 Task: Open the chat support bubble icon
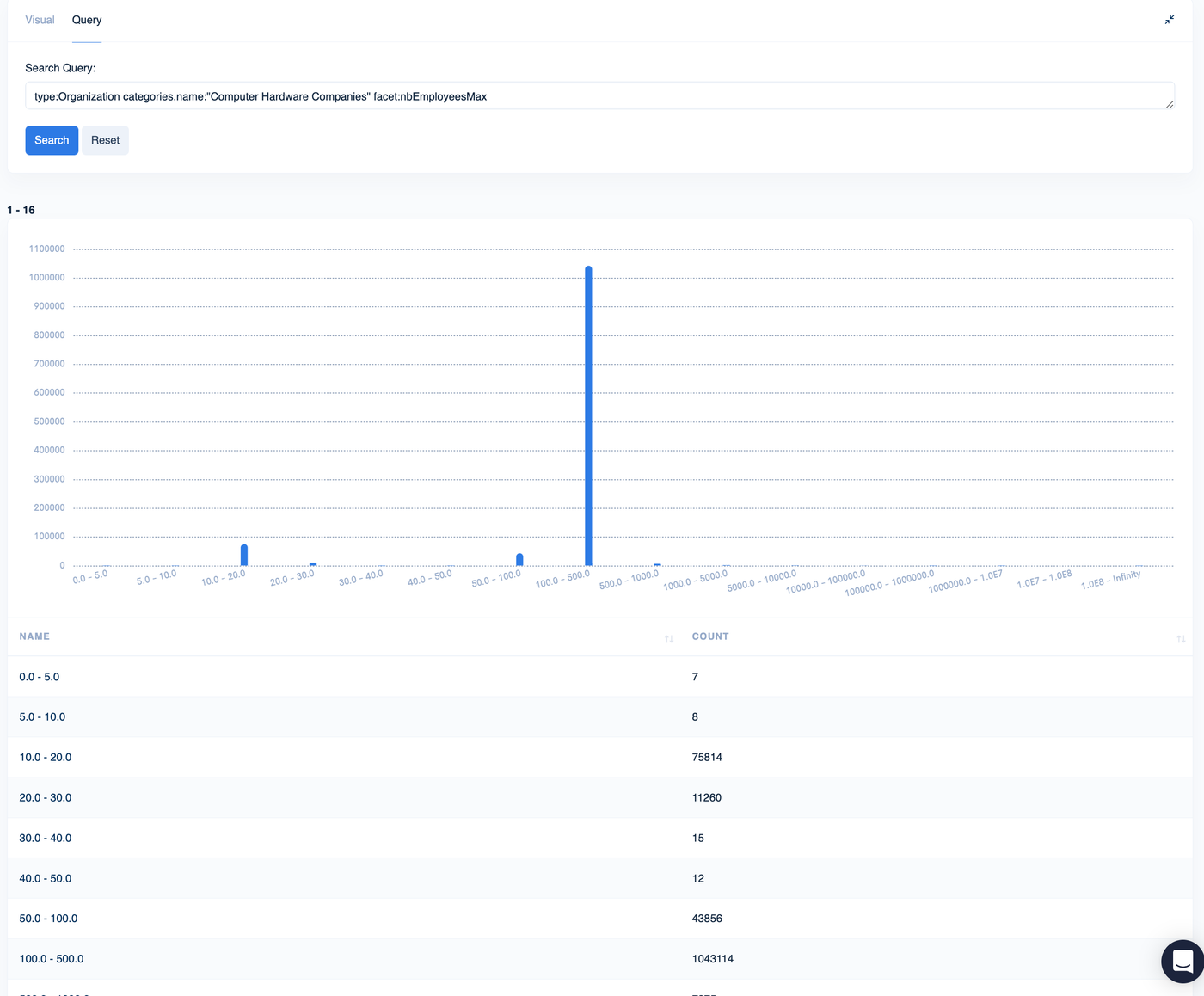[1182, 961]
